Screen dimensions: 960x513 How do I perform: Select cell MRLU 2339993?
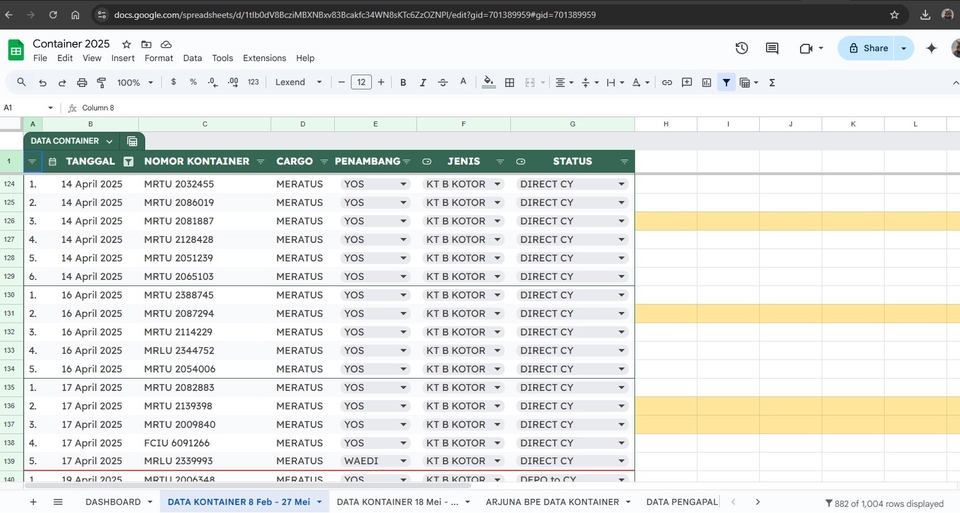click(x=204, y=461)
